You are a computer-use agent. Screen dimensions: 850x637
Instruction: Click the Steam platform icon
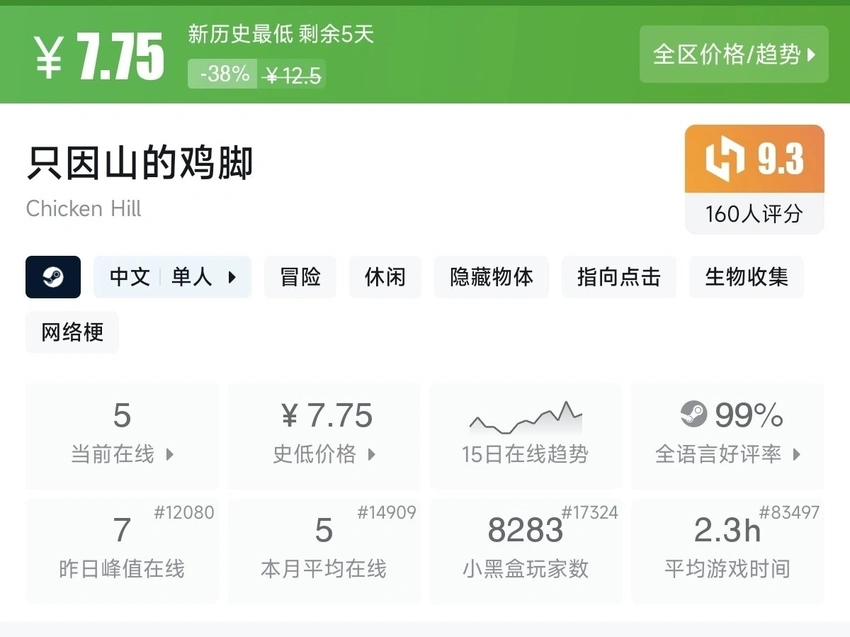coord(53,277)
